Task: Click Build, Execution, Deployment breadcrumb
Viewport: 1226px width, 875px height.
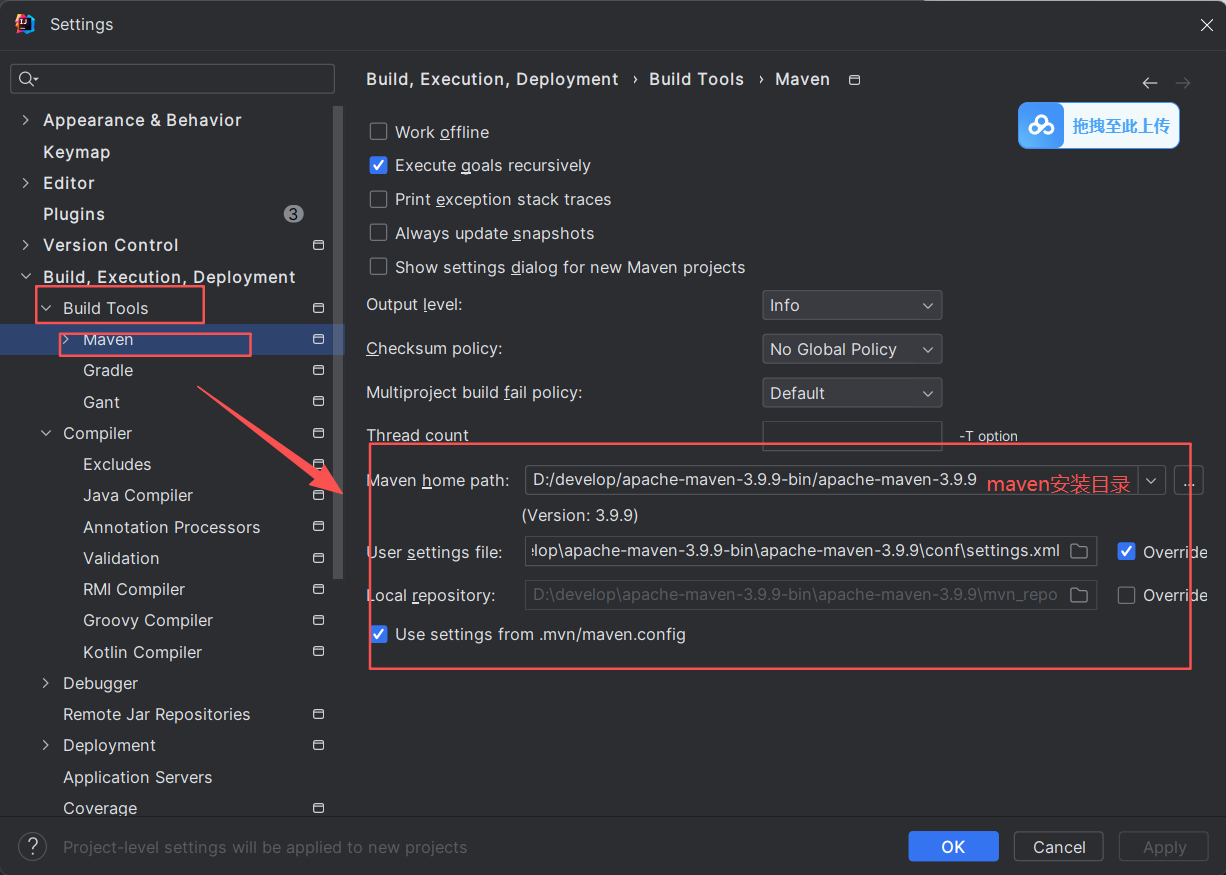Action: (492, 79)
